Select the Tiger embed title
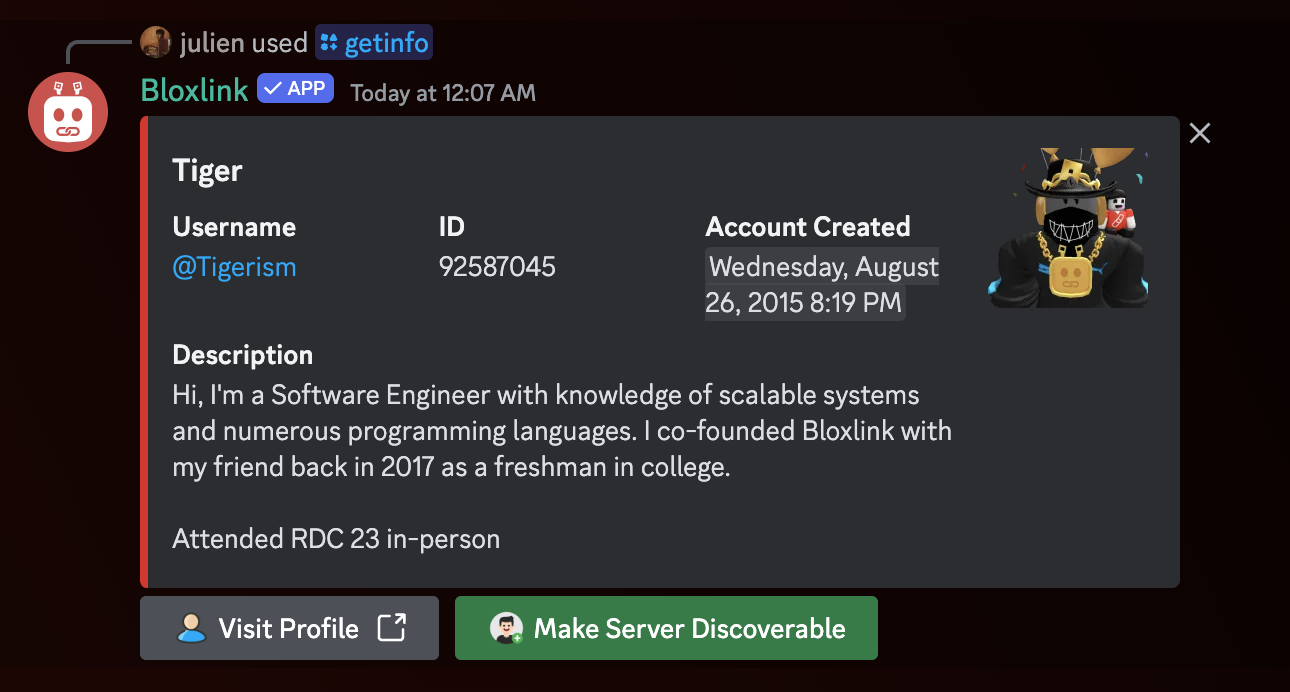Screen dimensions: 1290x692 pos(207,170)
